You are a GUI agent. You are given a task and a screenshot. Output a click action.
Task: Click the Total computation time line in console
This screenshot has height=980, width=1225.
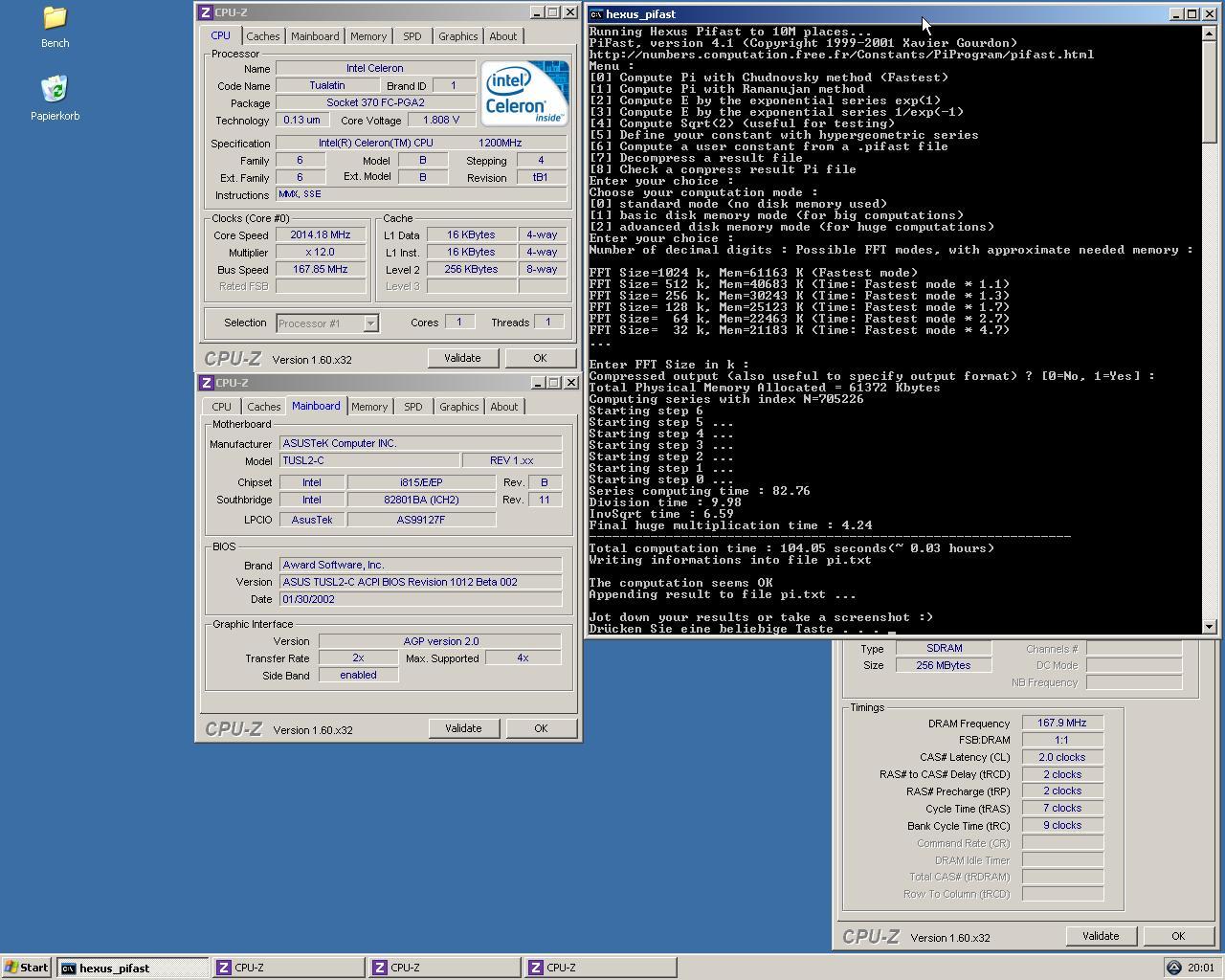[791, 548]
